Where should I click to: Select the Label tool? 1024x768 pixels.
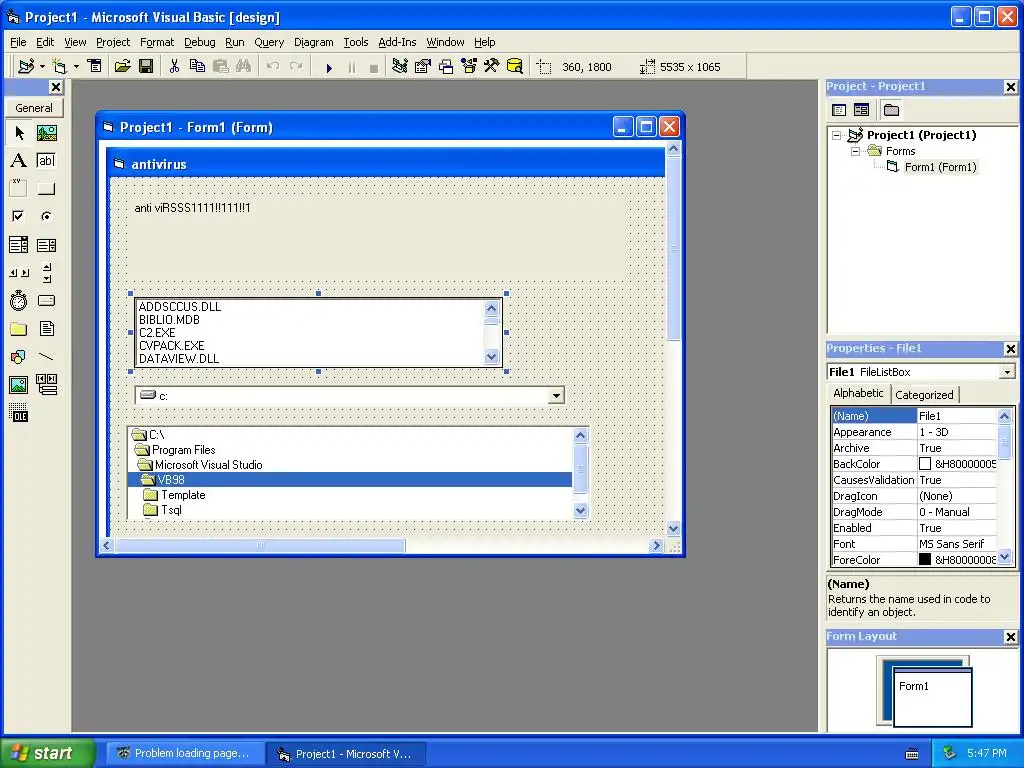pos(19,161)
